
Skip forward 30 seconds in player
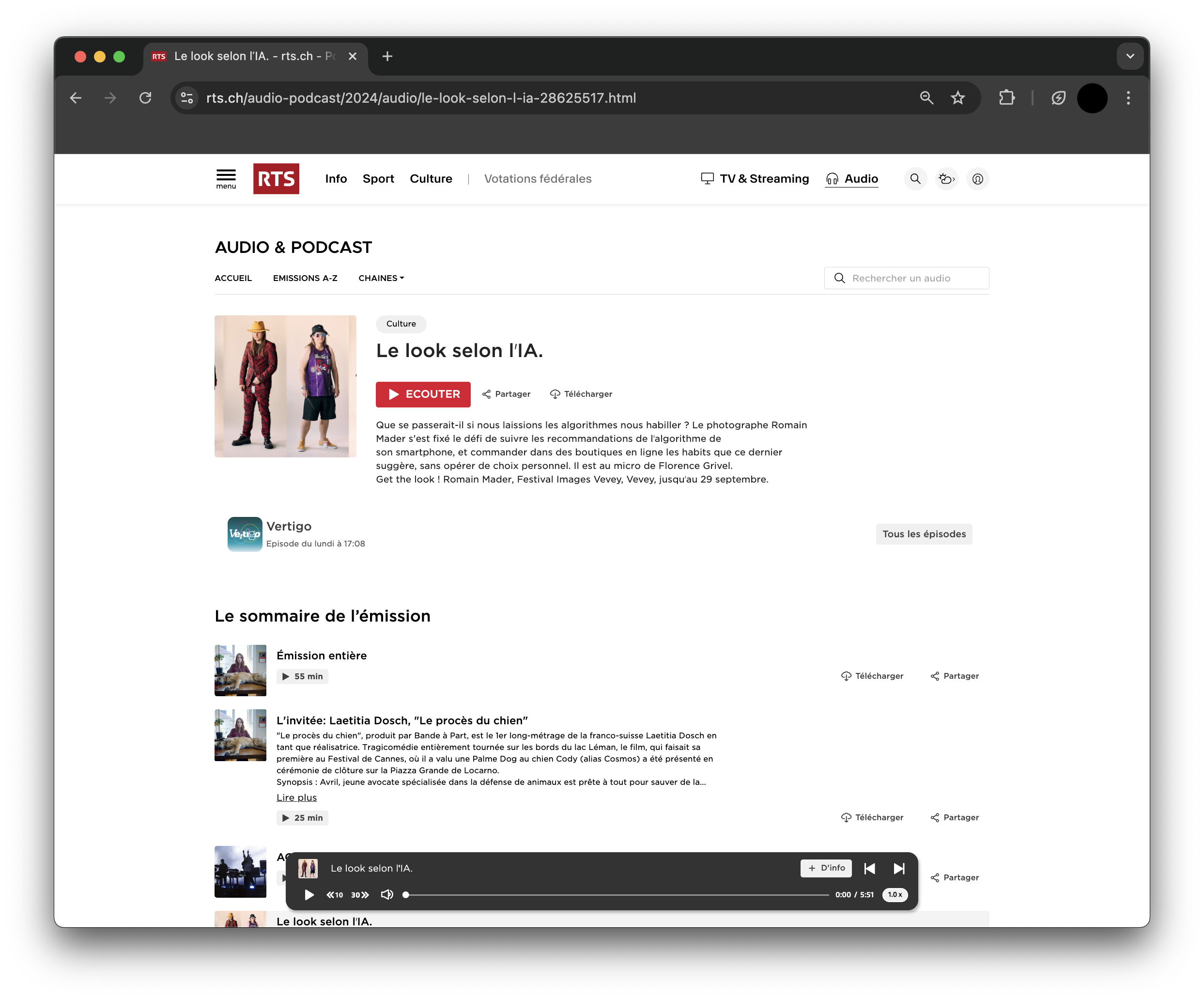click(x=360, y=895)
